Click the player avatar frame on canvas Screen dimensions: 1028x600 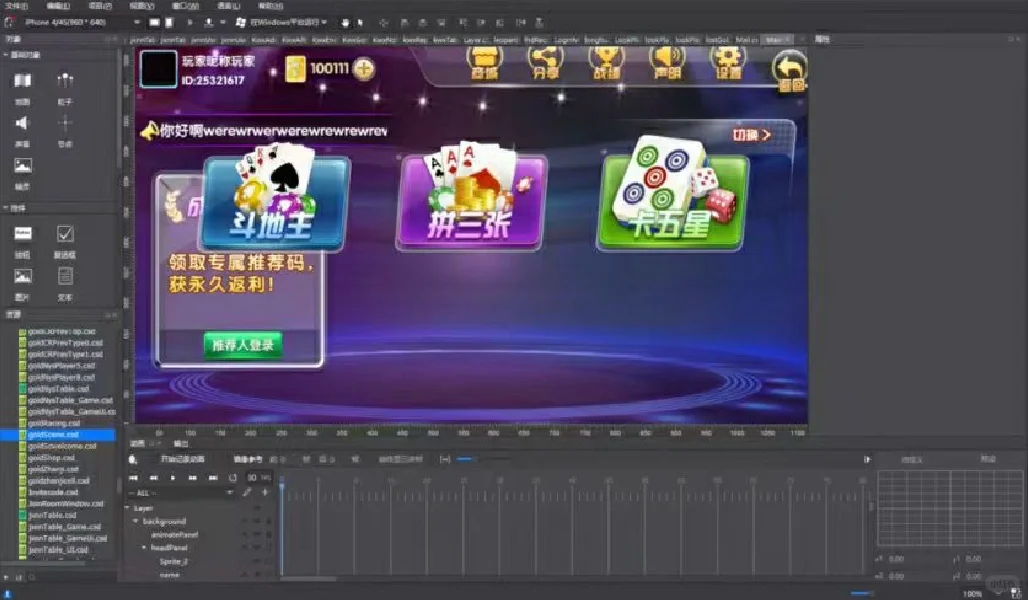158,69
